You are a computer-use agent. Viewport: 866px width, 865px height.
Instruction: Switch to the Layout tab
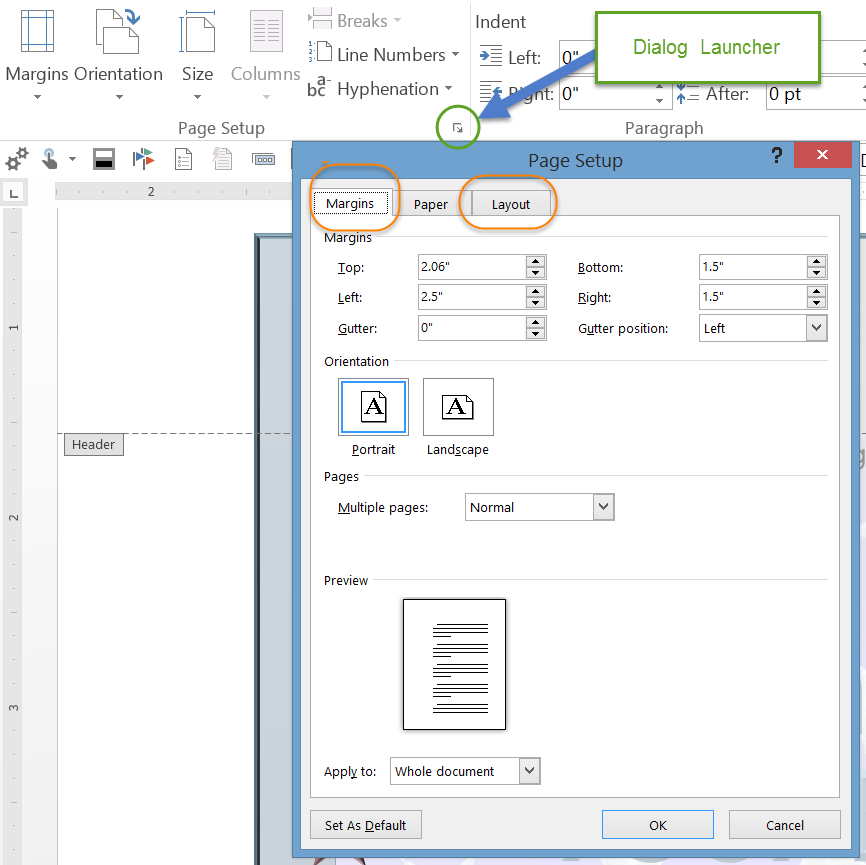pyautogui.click(x=511, y=204)
